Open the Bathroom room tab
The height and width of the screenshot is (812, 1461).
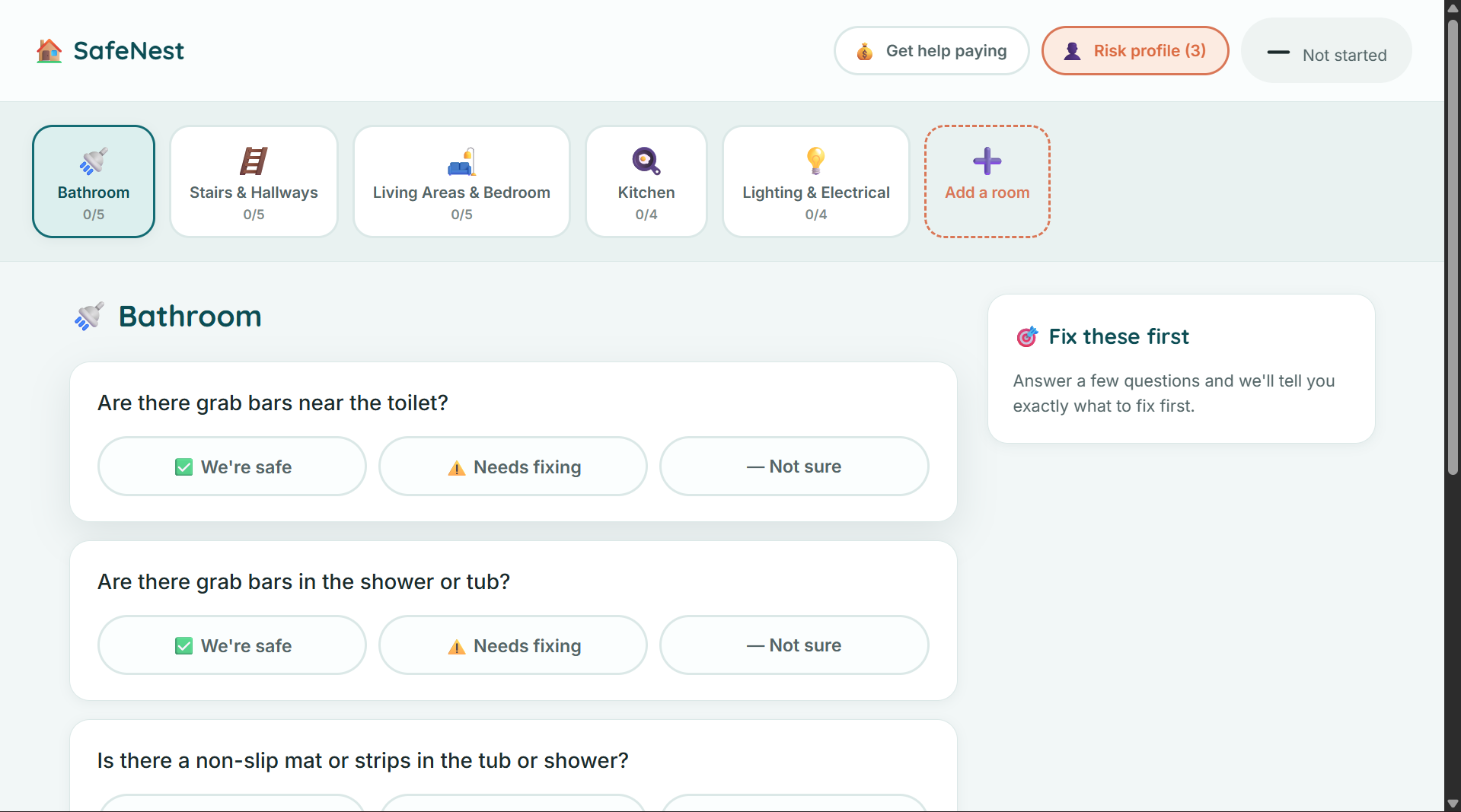click(x=94, y=182)
